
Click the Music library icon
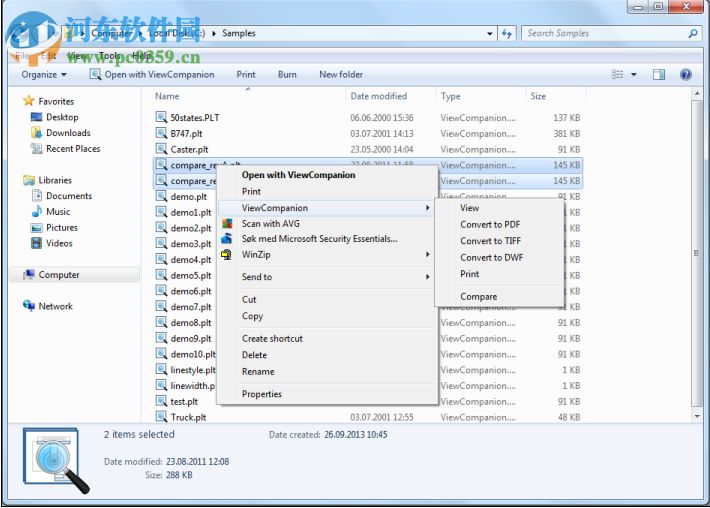[x=37, y=211]
